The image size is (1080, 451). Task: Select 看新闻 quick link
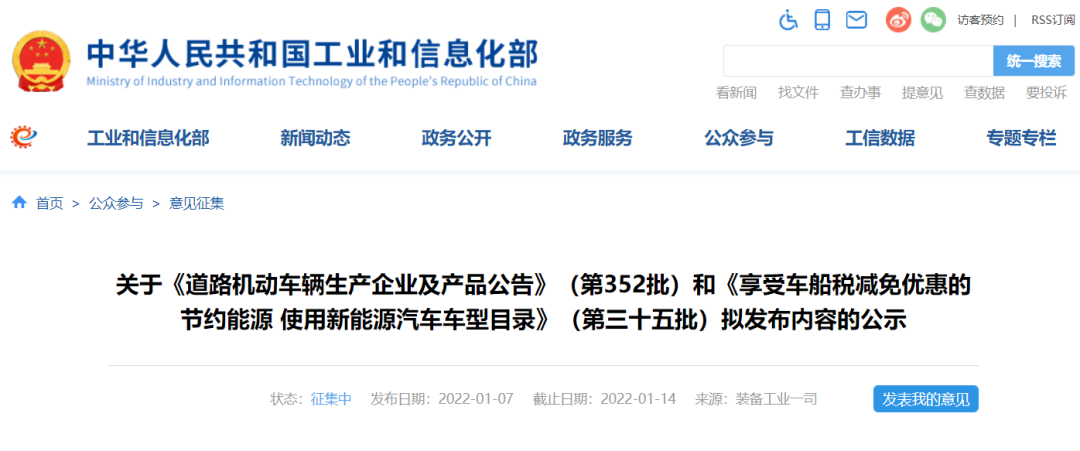pyautogui.click(x=736, y=93)
